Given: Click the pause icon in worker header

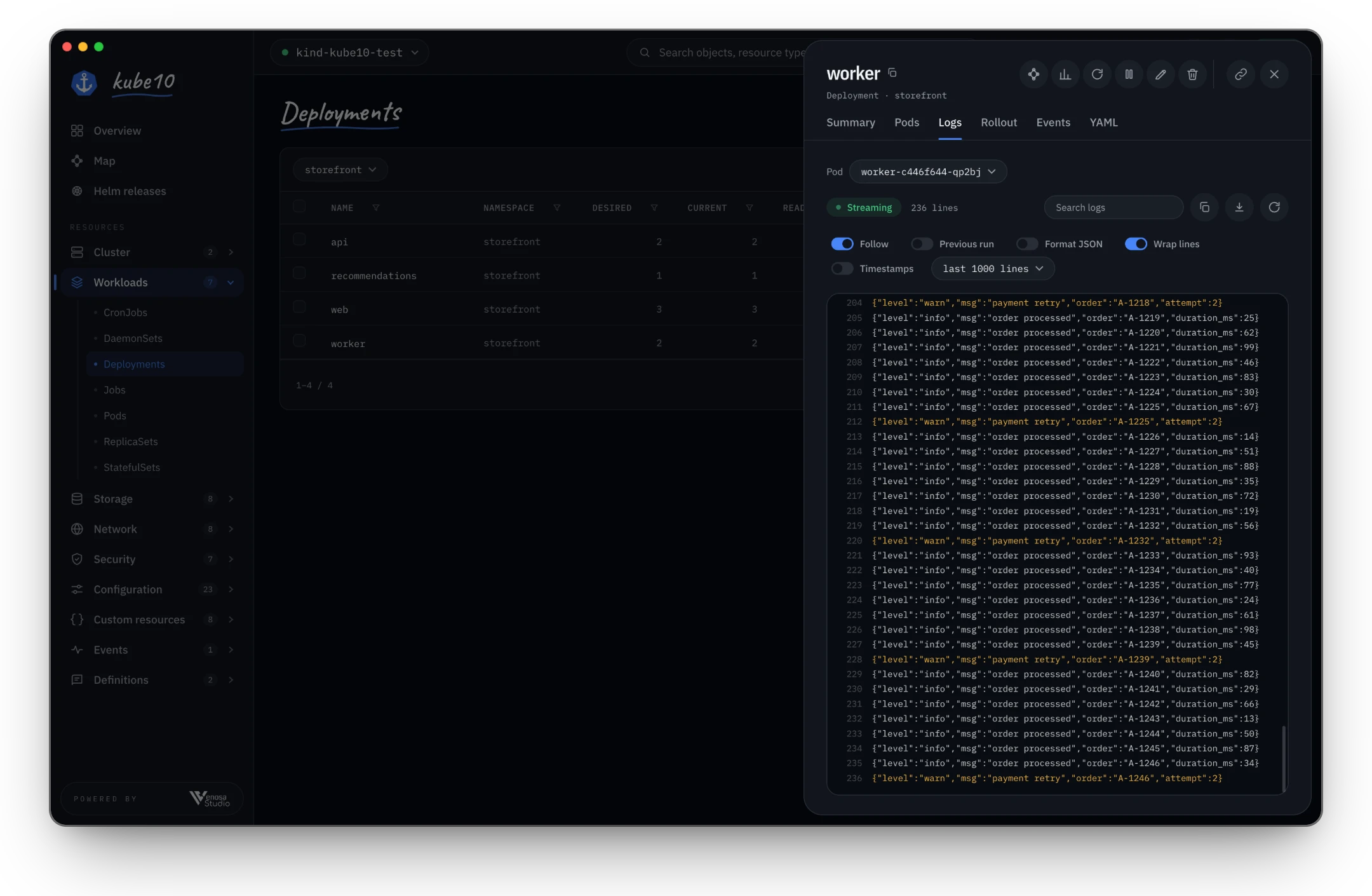Looking at the screenshot, I should [x=1129, y=74].
